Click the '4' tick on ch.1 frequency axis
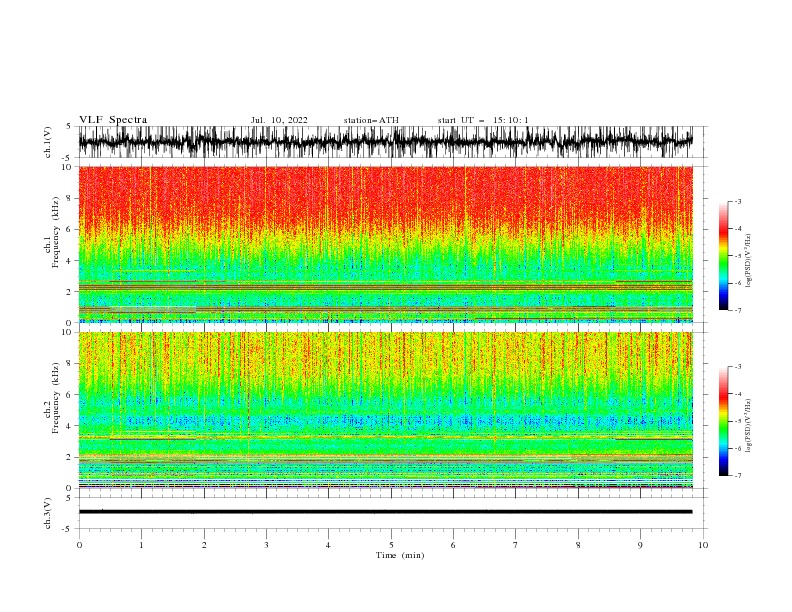Viewport: 792px width, 612px height. pyautogui.click(x=69, y=261)
